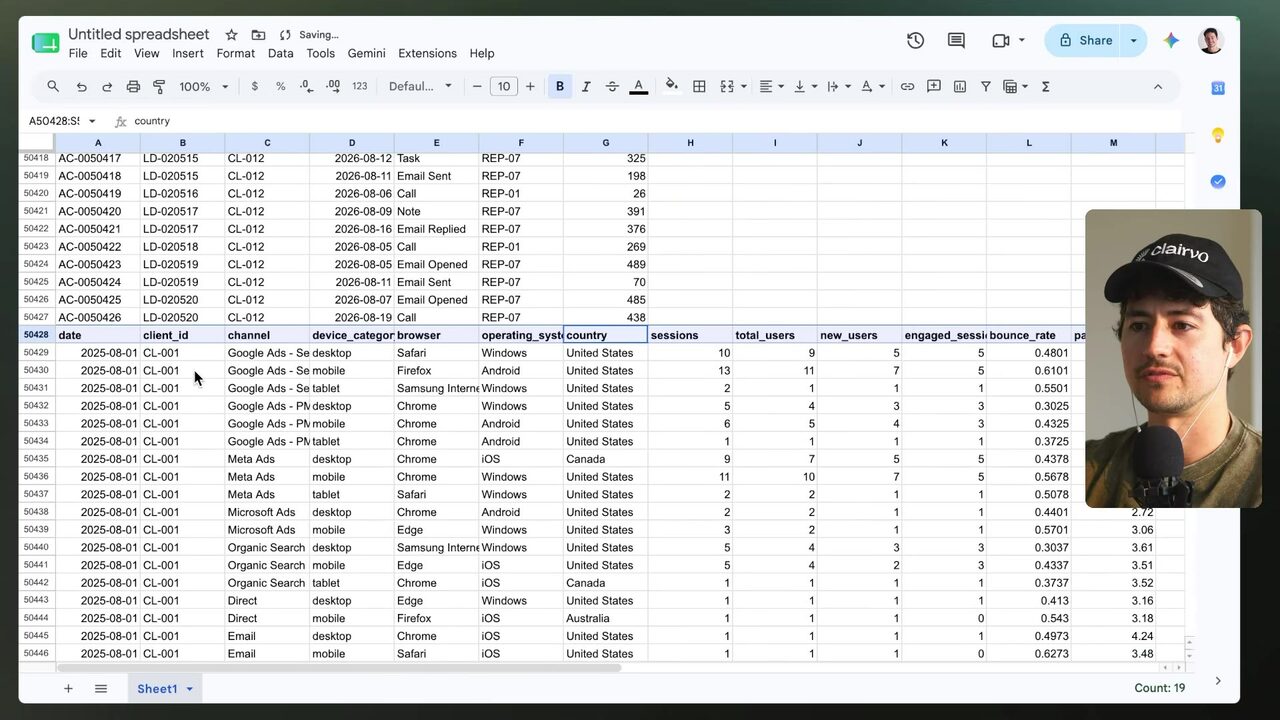Open the borders options
Screen dimensions: 1280x720
[700, 87]
